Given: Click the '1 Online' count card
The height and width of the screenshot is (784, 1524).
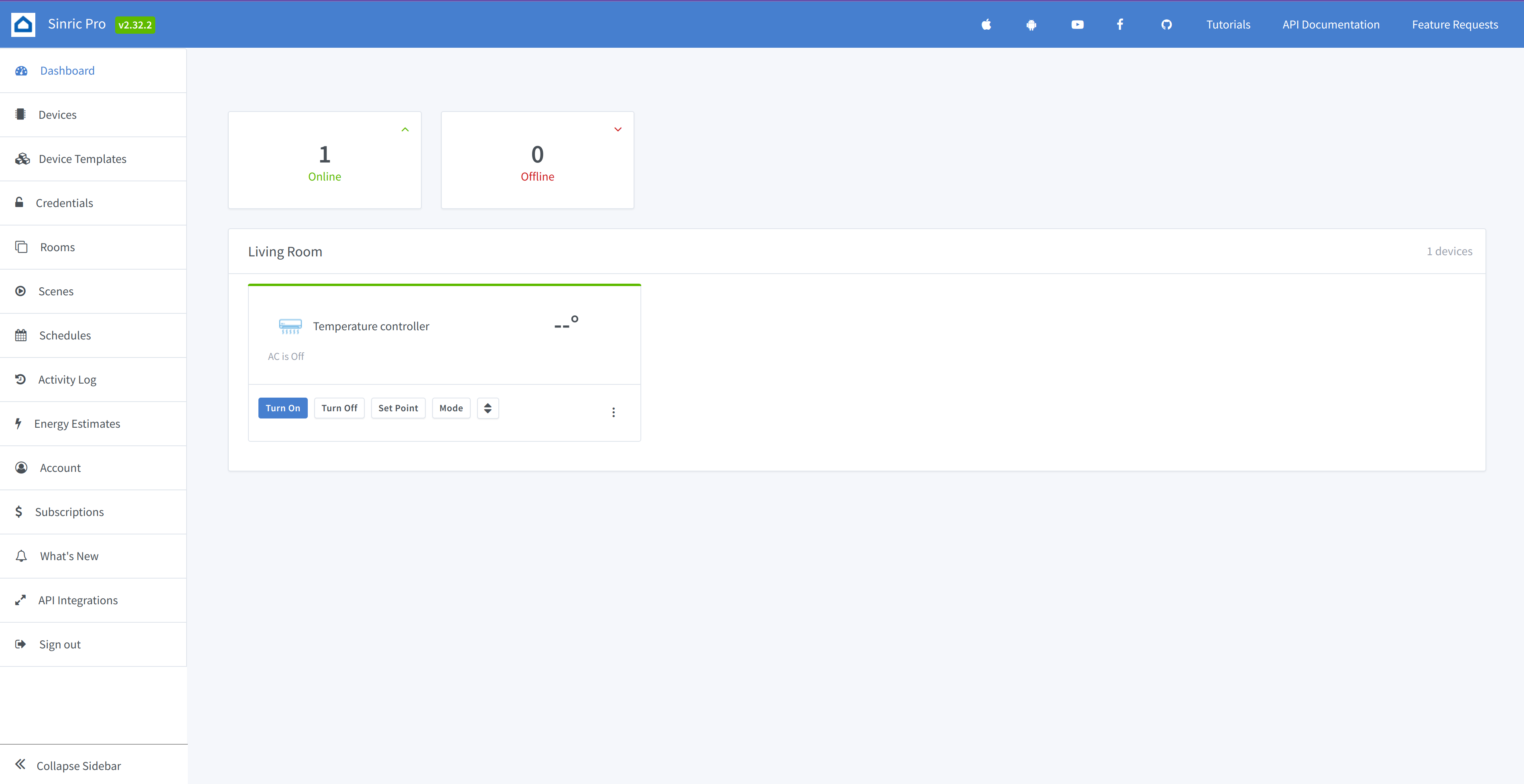Looking at the screenshot, I should (x=325, y=160).
